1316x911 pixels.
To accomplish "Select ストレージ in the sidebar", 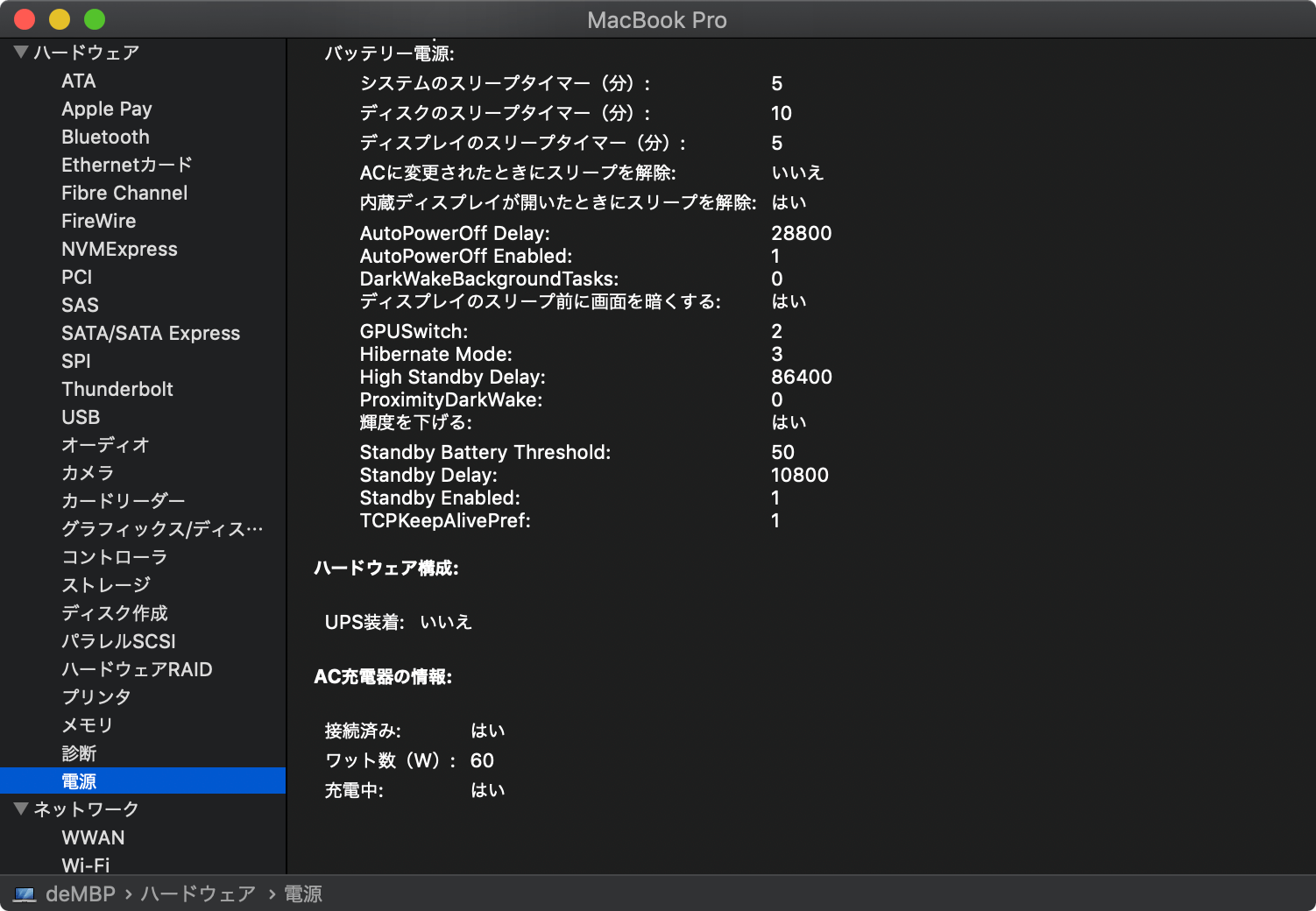I will (106, 585).
